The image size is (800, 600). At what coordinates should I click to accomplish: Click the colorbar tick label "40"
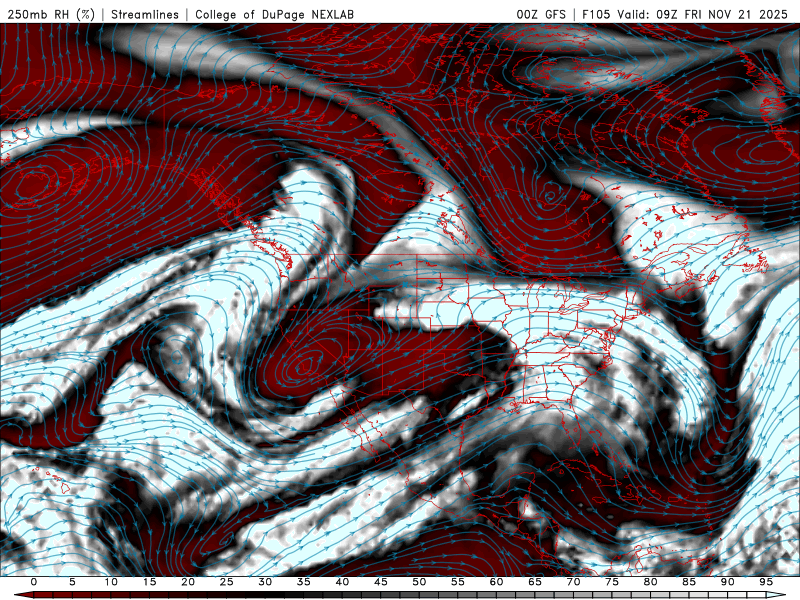[x=342, y=582]
